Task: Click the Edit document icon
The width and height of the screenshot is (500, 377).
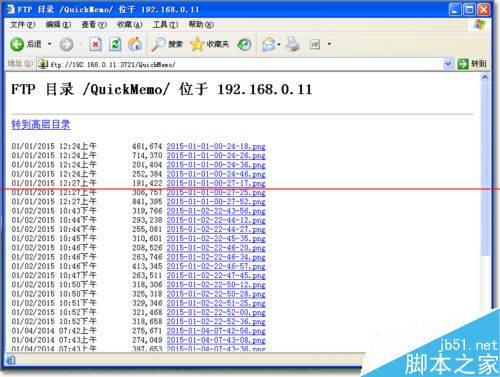Action: [315, 44]
